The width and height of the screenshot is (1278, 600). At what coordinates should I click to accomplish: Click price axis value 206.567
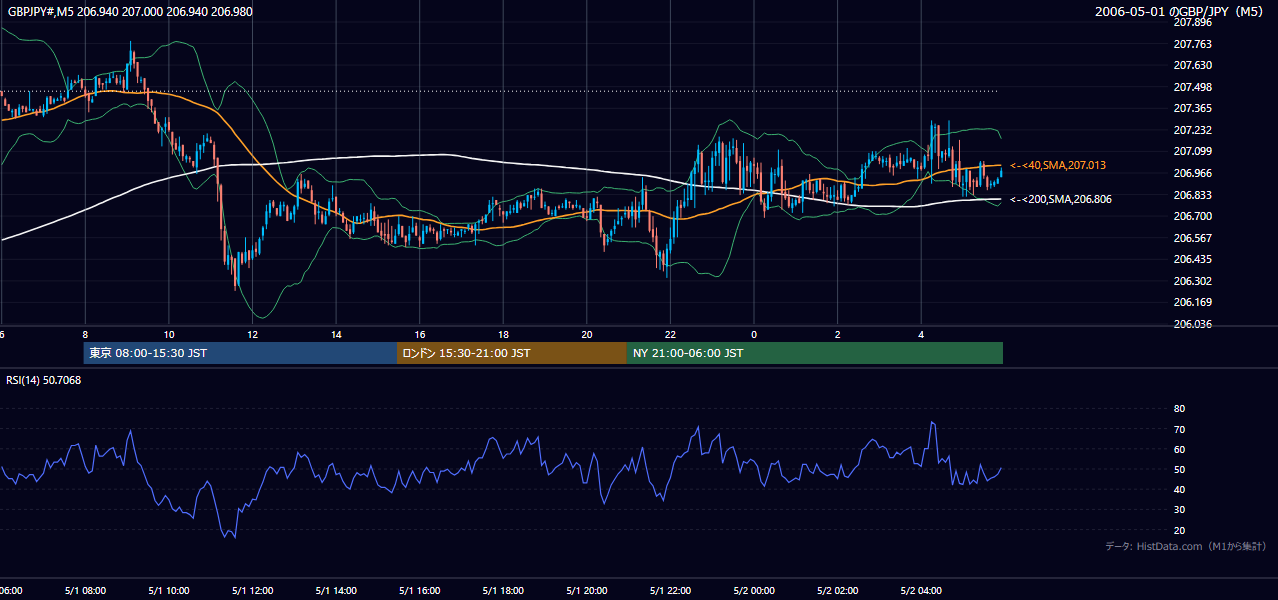[1192, 238]
